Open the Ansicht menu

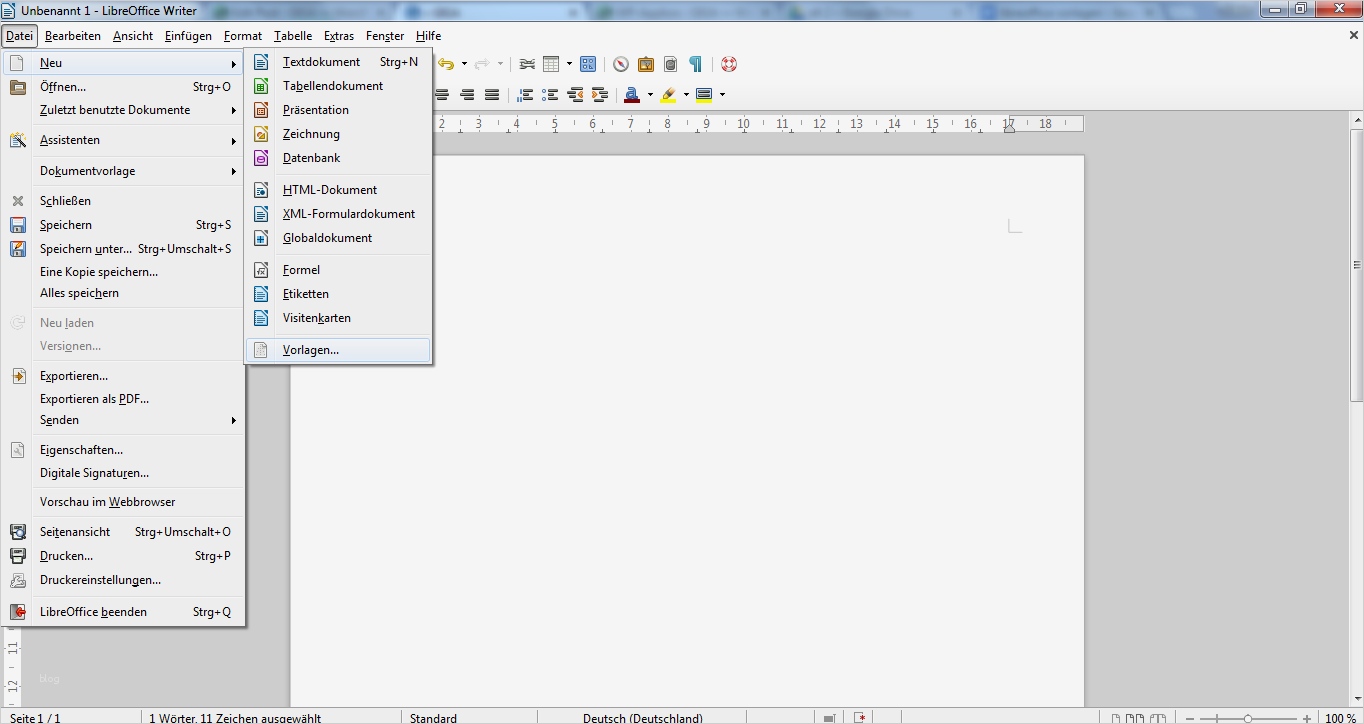coord(133,36)
